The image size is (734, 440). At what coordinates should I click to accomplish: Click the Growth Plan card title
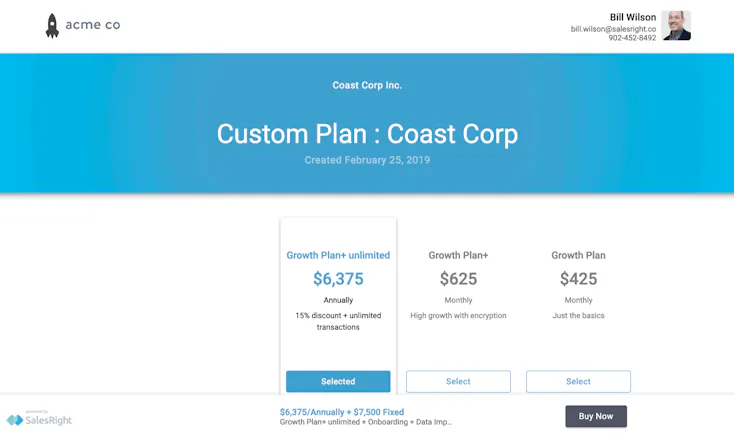click(578, 255)
